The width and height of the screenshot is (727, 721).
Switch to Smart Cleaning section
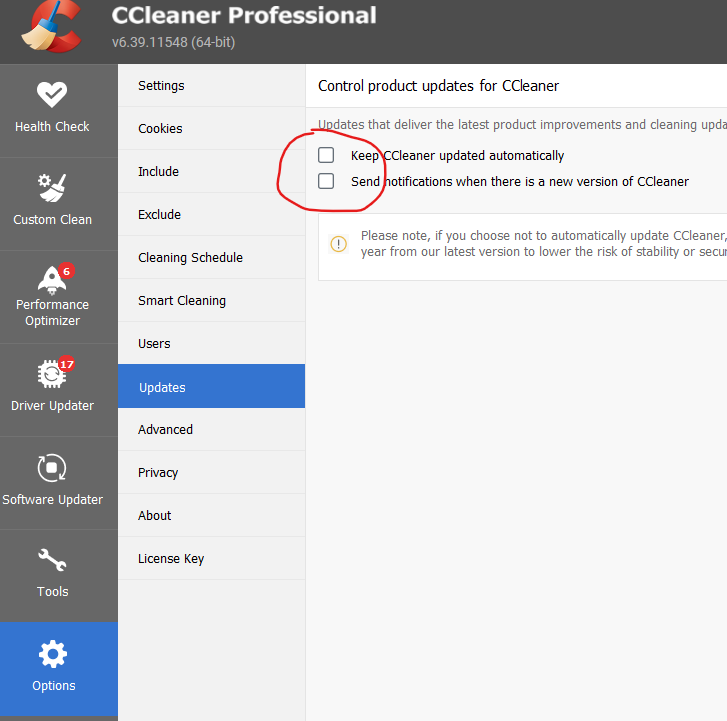pyautogui.click(x=181, y=301)
